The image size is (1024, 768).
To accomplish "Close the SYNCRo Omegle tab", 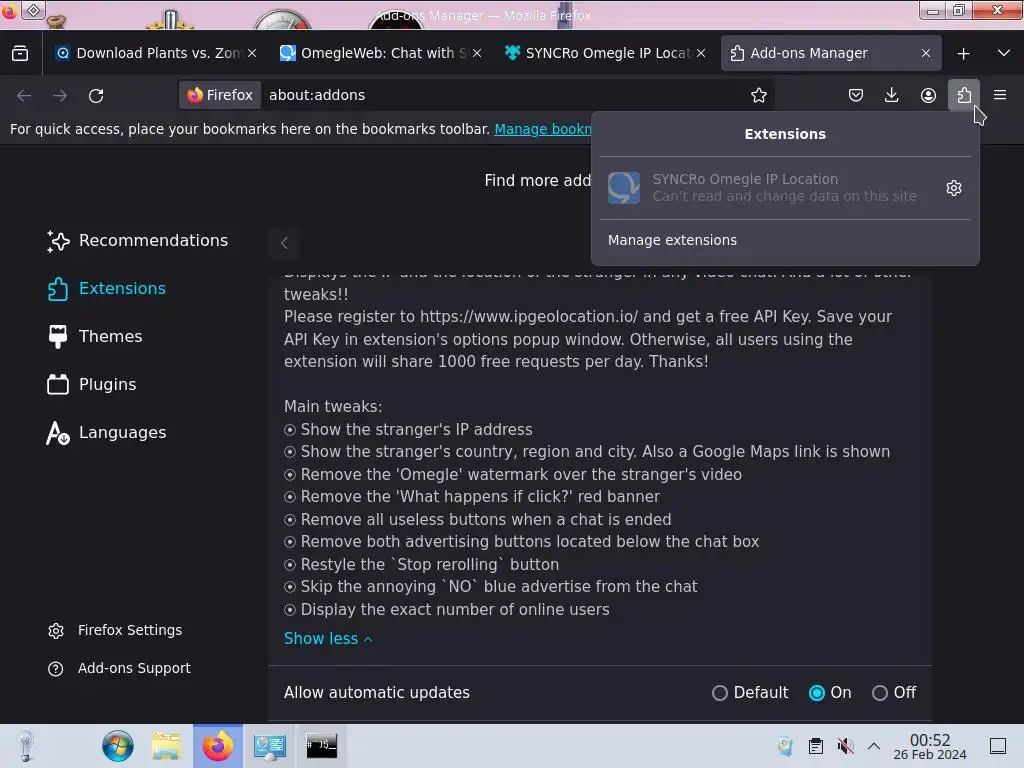I will pos(701,54).
